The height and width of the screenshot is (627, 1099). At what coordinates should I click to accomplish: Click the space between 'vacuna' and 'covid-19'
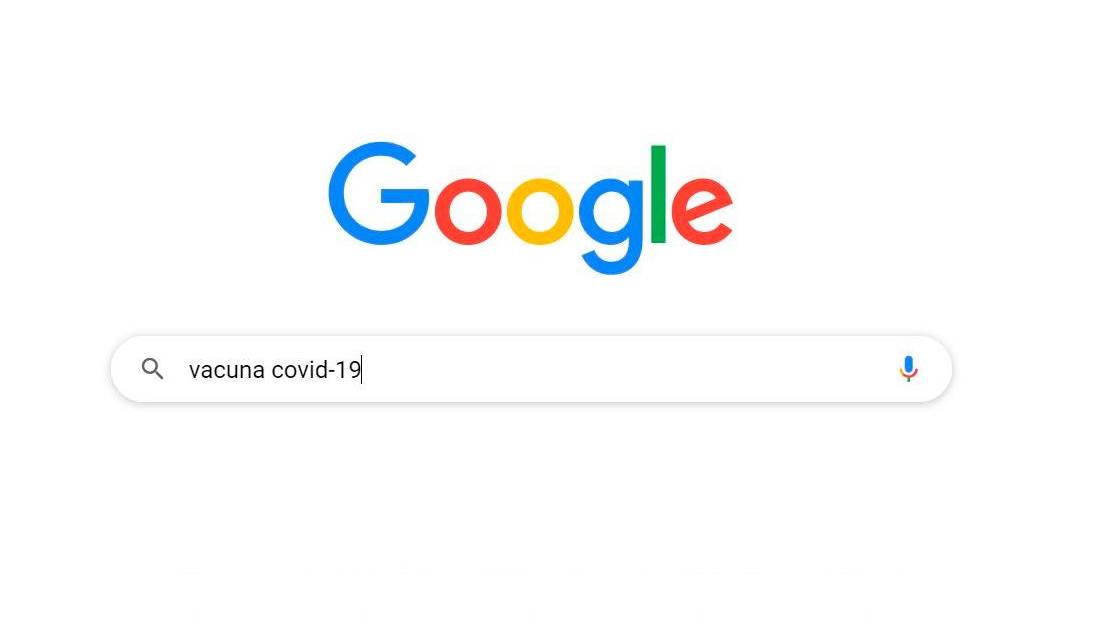point(268,369)
